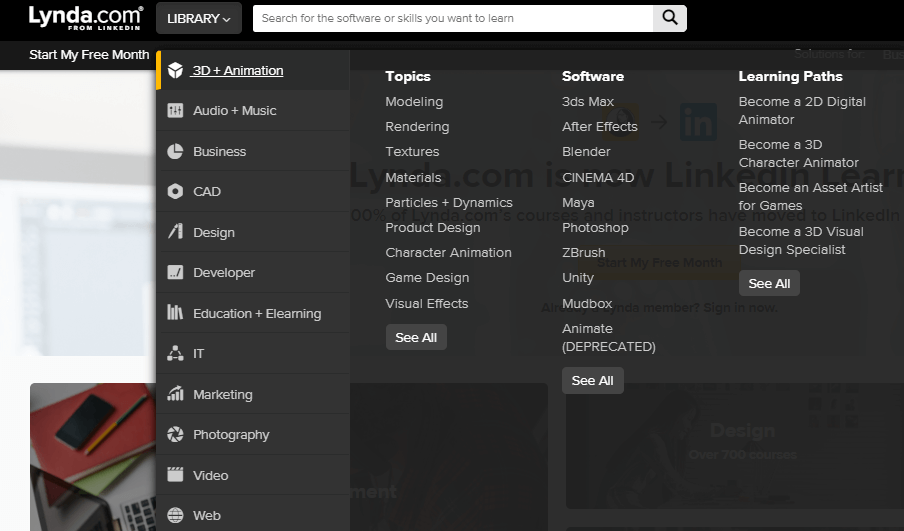Click the Photography aperture icon

tap(175, 434)
